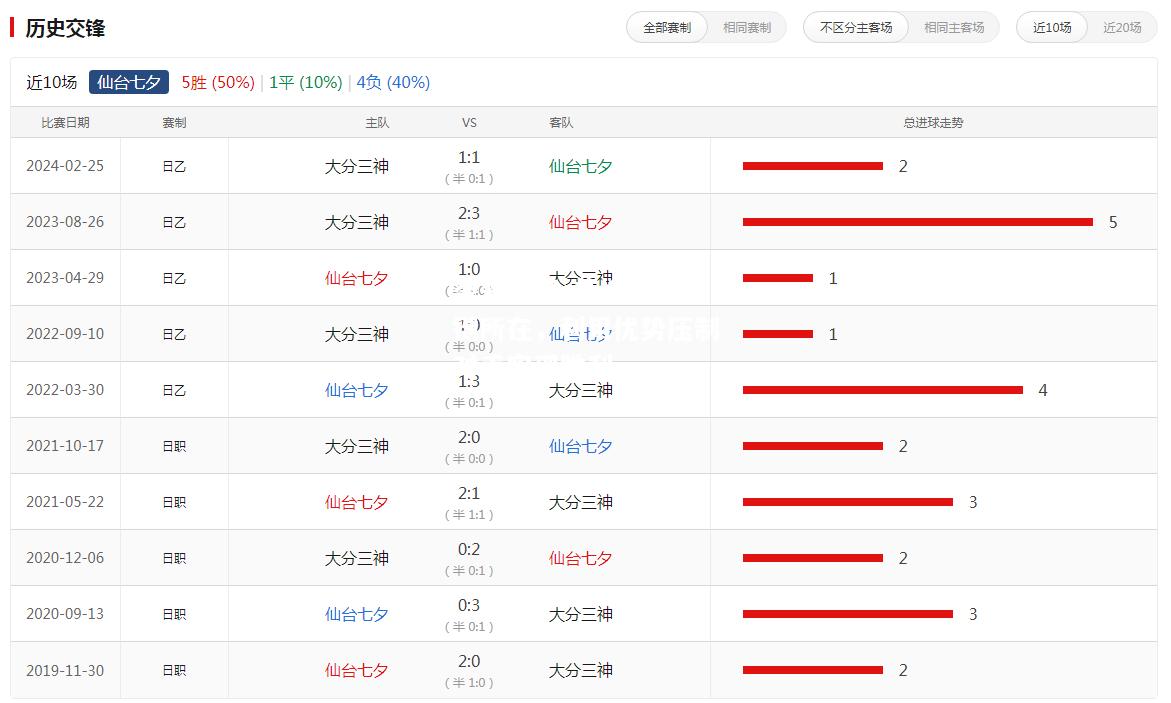Open home team 仙台七夕 in 2023-04-29 row
The image size is (1171, 703).
[357, 278]
